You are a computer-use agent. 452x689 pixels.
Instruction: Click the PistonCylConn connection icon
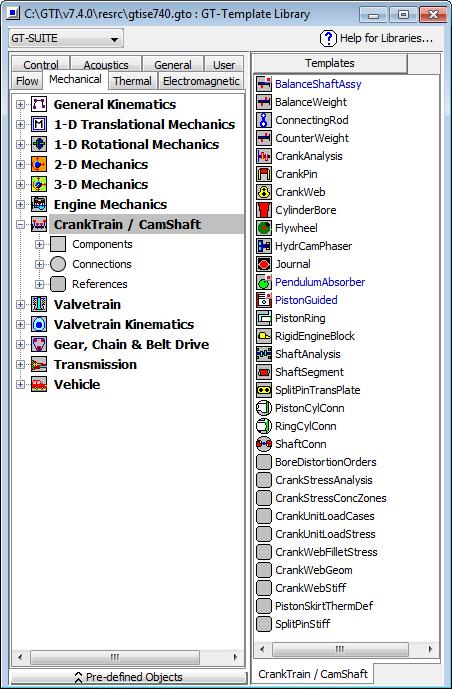click(264, 408)
